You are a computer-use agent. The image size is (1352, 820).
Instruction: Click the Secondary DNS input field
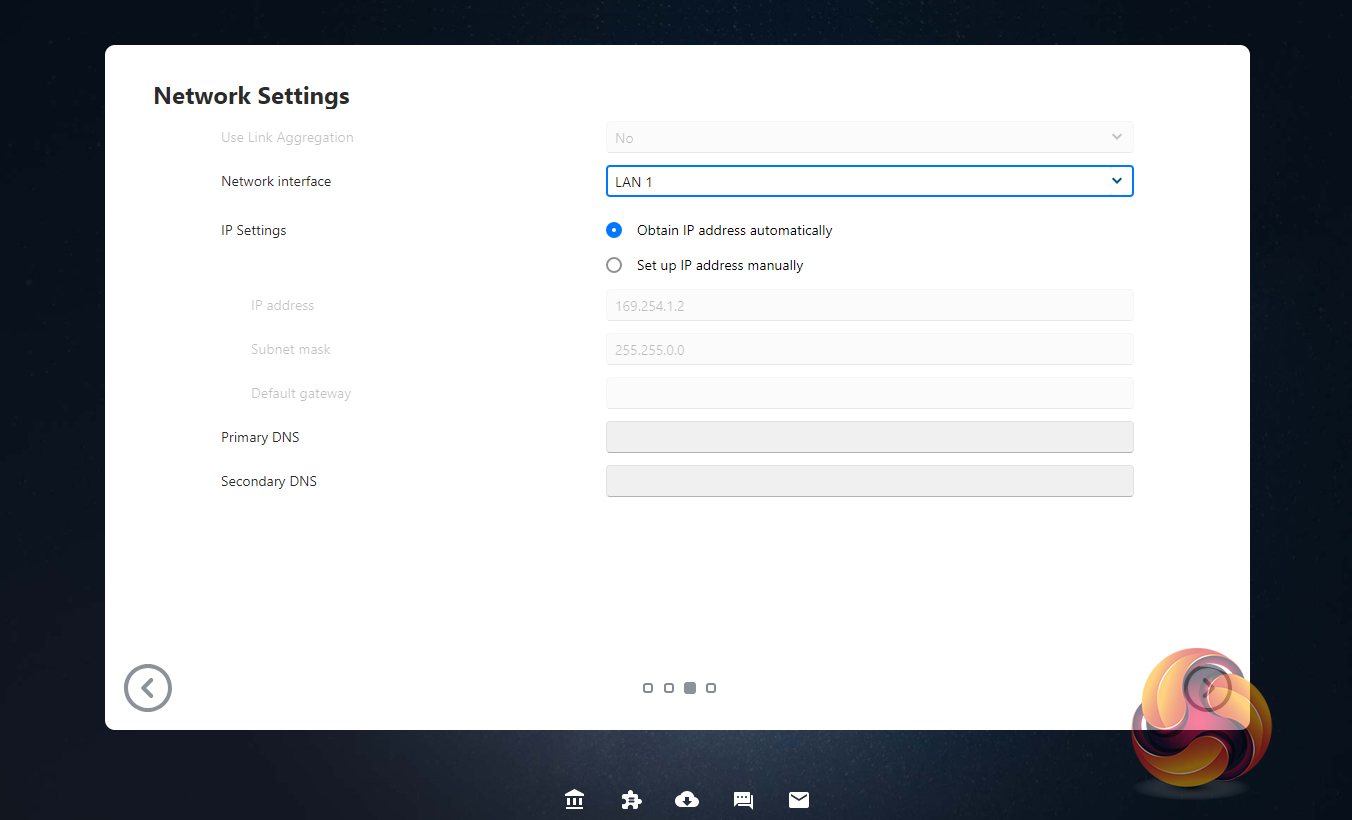click(x=869, y=481)
